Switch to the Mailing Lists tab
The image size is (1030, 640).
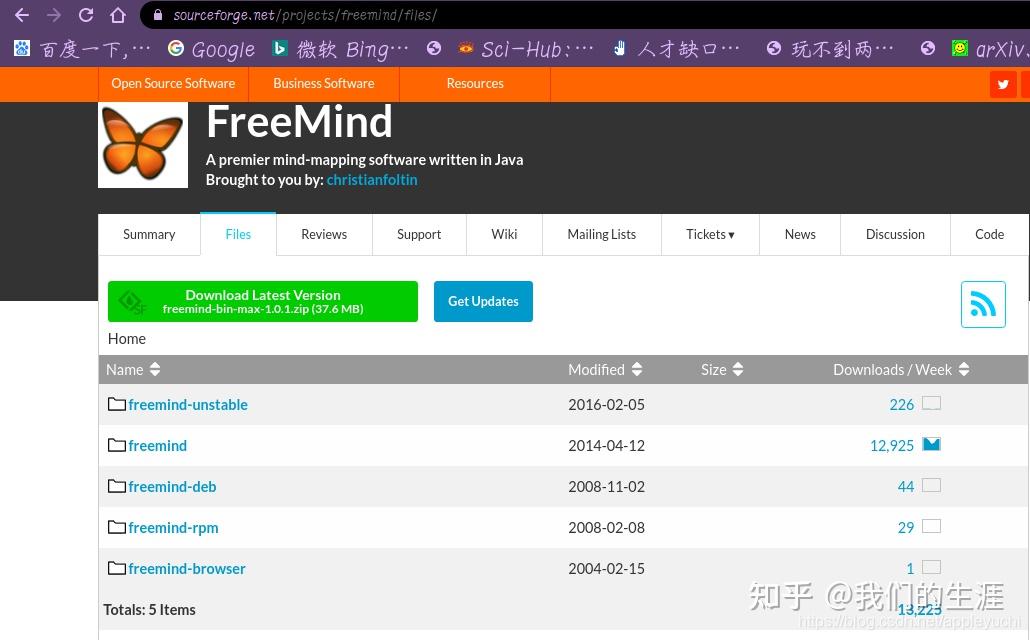pos(602,235)
